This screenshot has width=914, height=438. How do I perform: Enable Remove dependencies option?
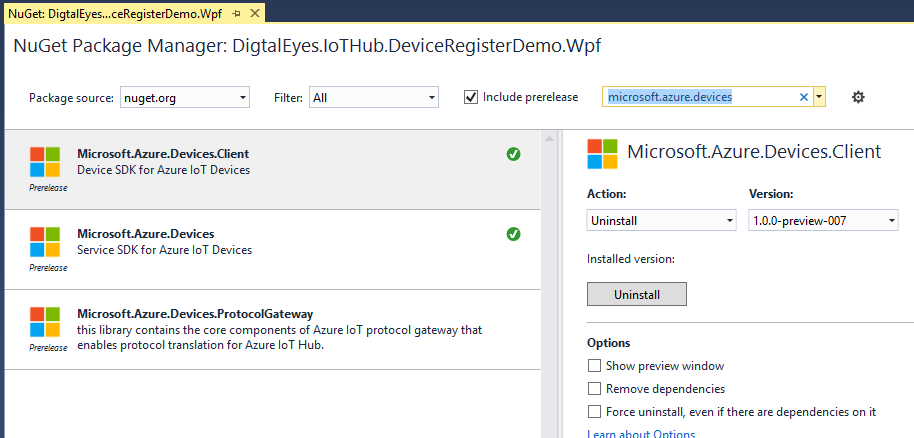click(594, 388)
